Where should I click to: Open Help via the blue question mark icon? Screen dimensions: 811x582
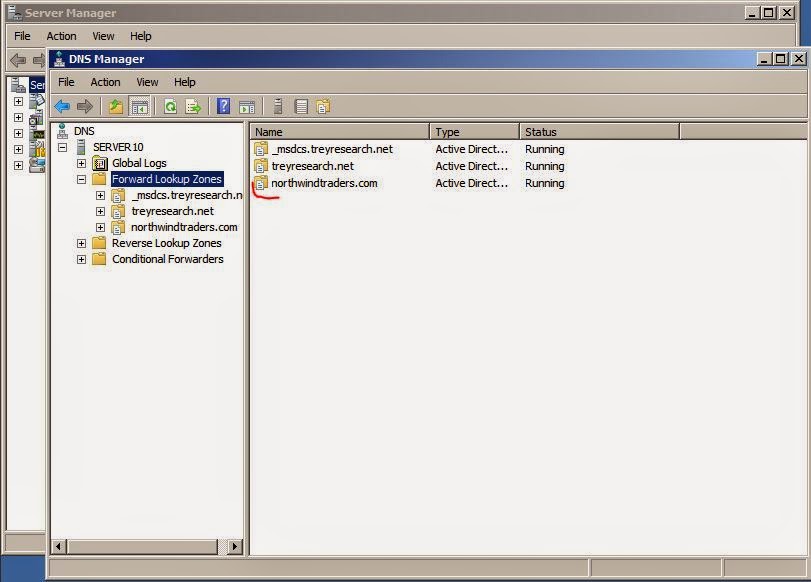223,106
